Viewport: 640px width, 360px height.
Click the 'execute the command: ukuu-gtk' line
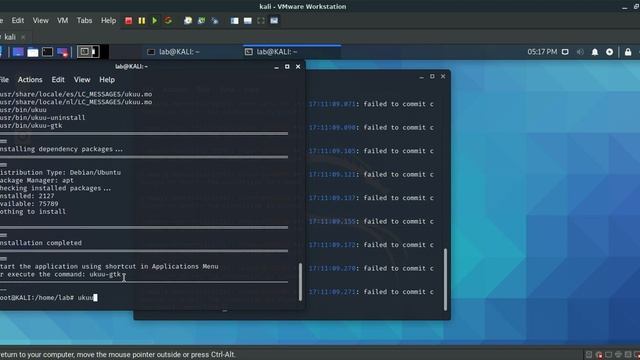point(60,274)
